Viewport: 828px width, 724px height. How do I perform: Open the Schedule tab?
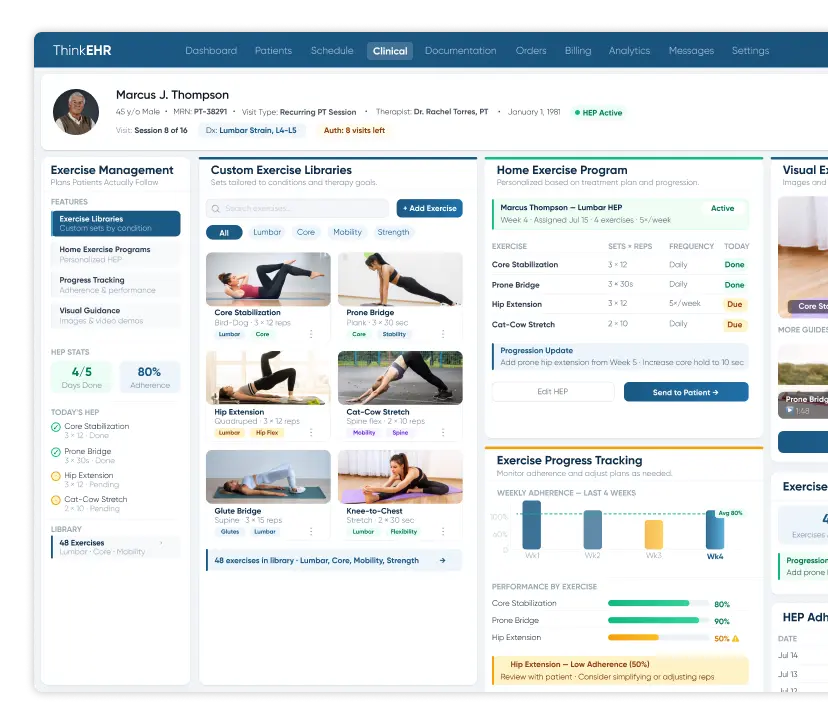(x=332, y=51)
